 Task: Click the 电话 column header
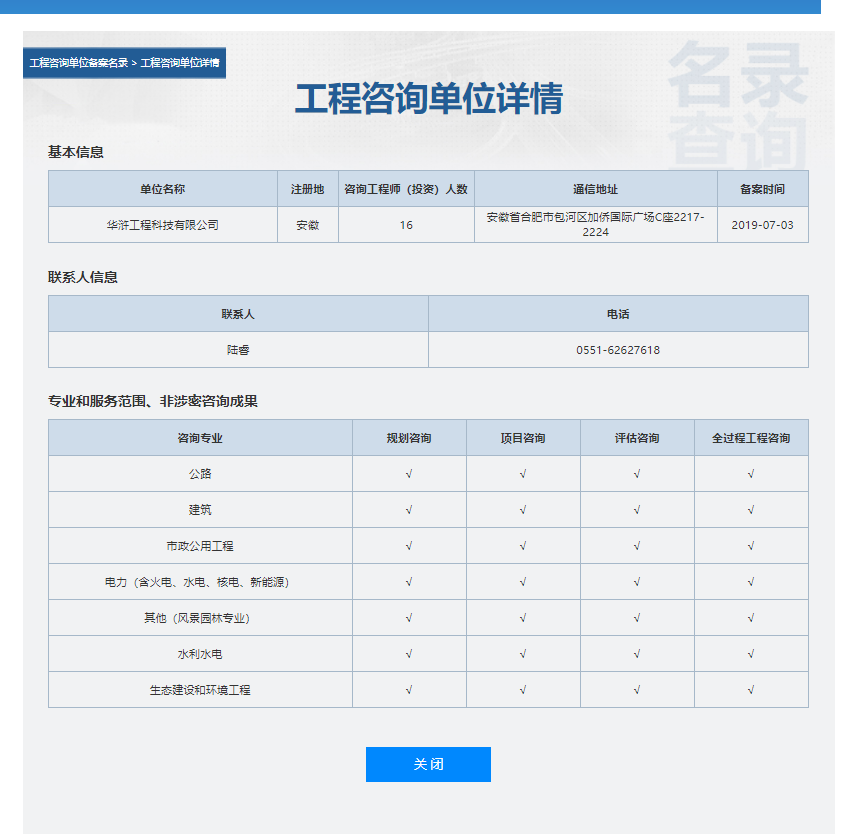618,314
